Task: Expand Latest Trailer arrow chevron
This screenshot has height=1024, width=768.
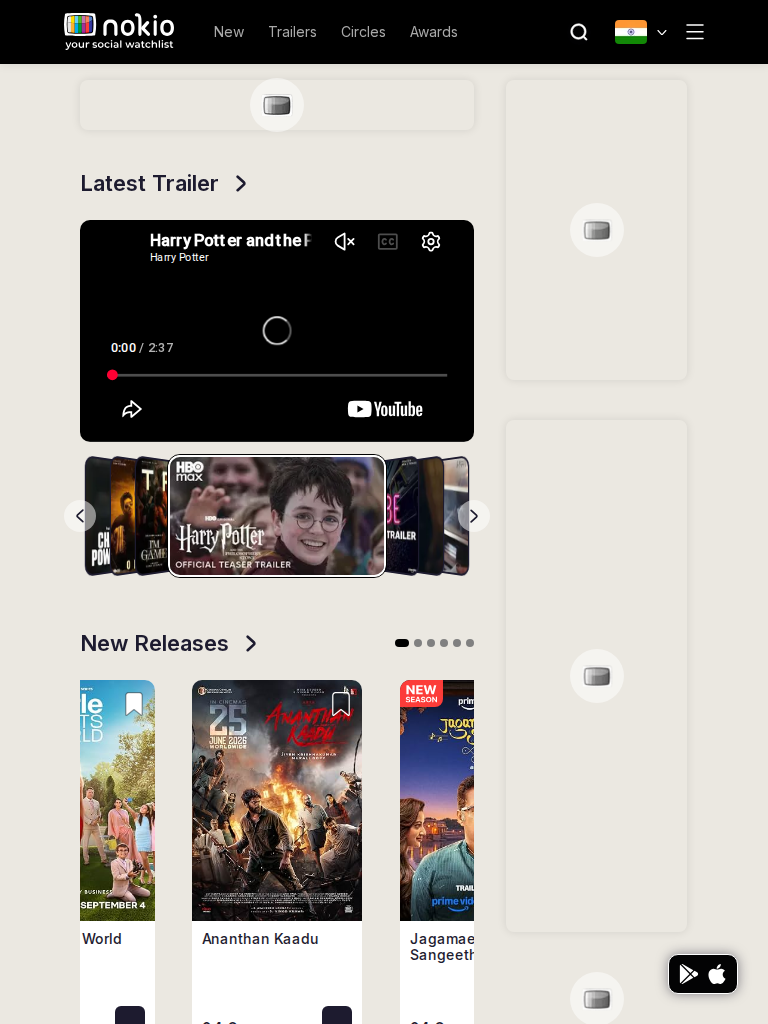Action: click(x=241, y=184)
